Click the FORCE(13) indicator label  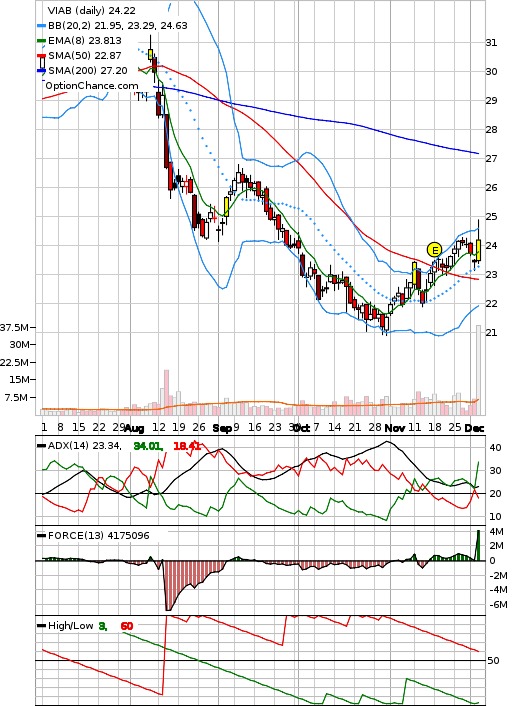pos(98,535)
